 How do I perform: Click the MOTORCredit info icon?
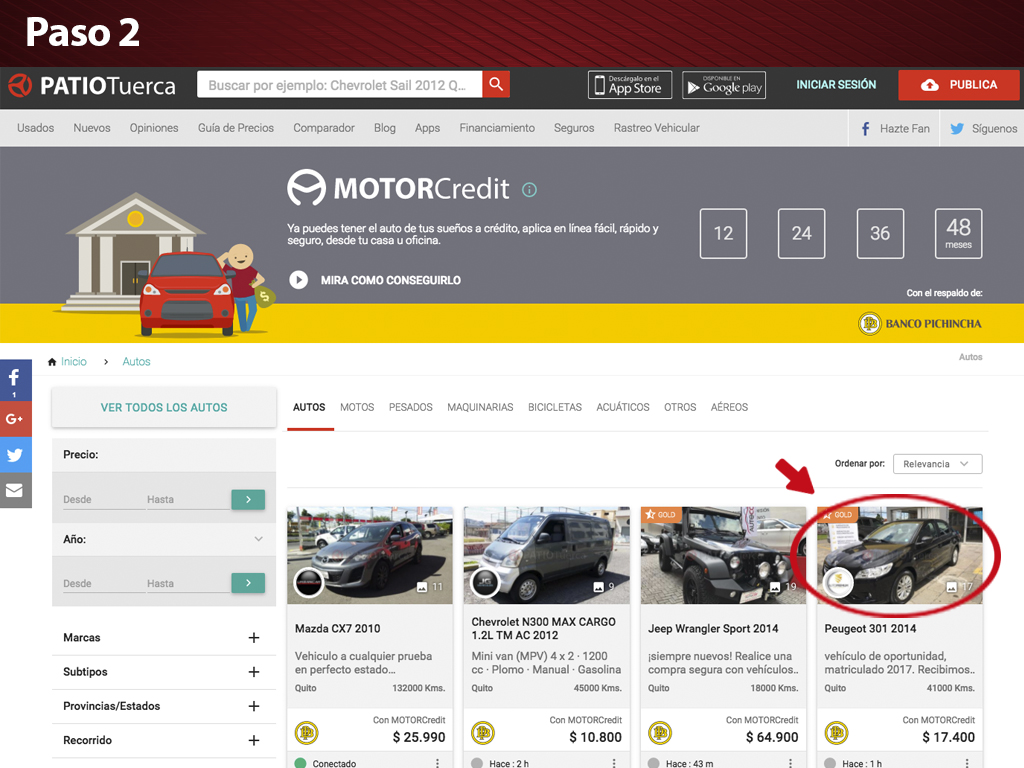click(x=529, y=190)
